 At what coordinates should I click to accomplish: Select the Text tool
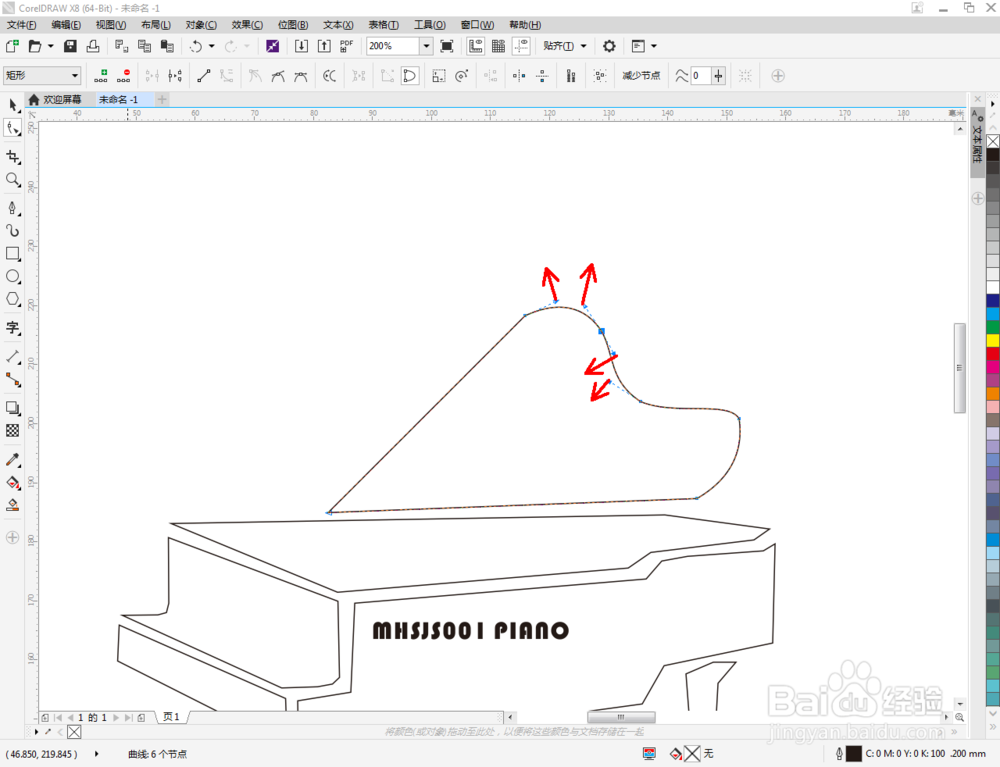point(13,328)
